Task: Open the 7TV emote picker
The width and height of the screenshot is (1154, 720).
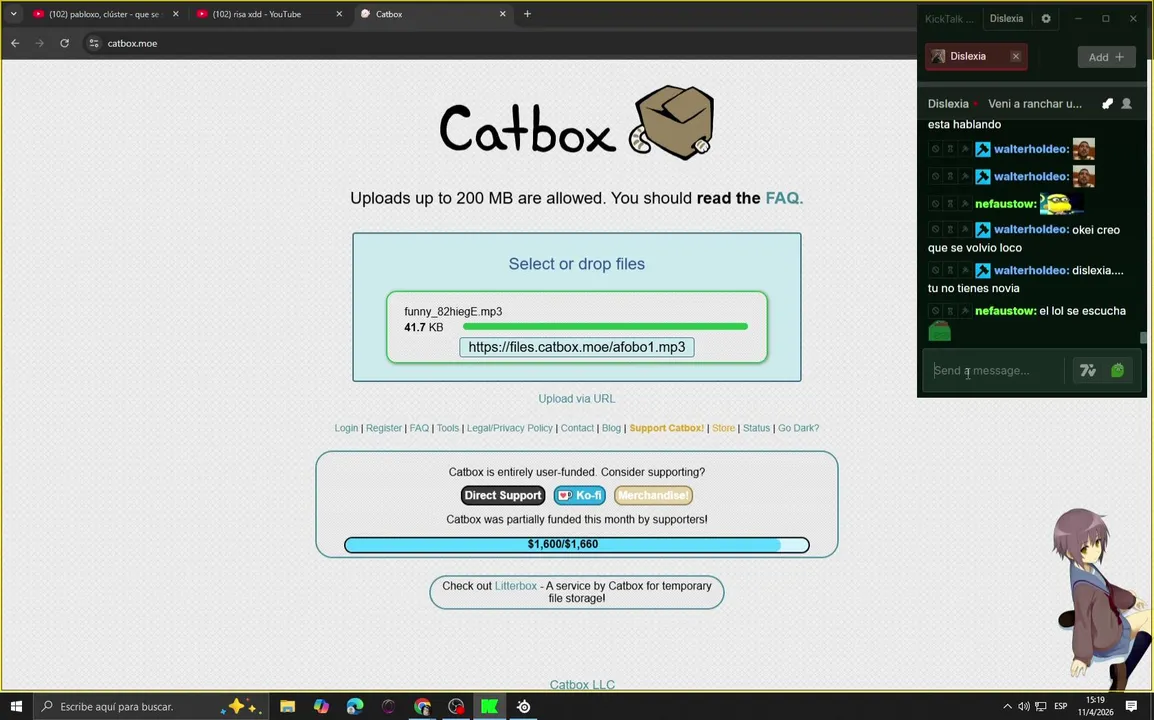Action: 1088,370
